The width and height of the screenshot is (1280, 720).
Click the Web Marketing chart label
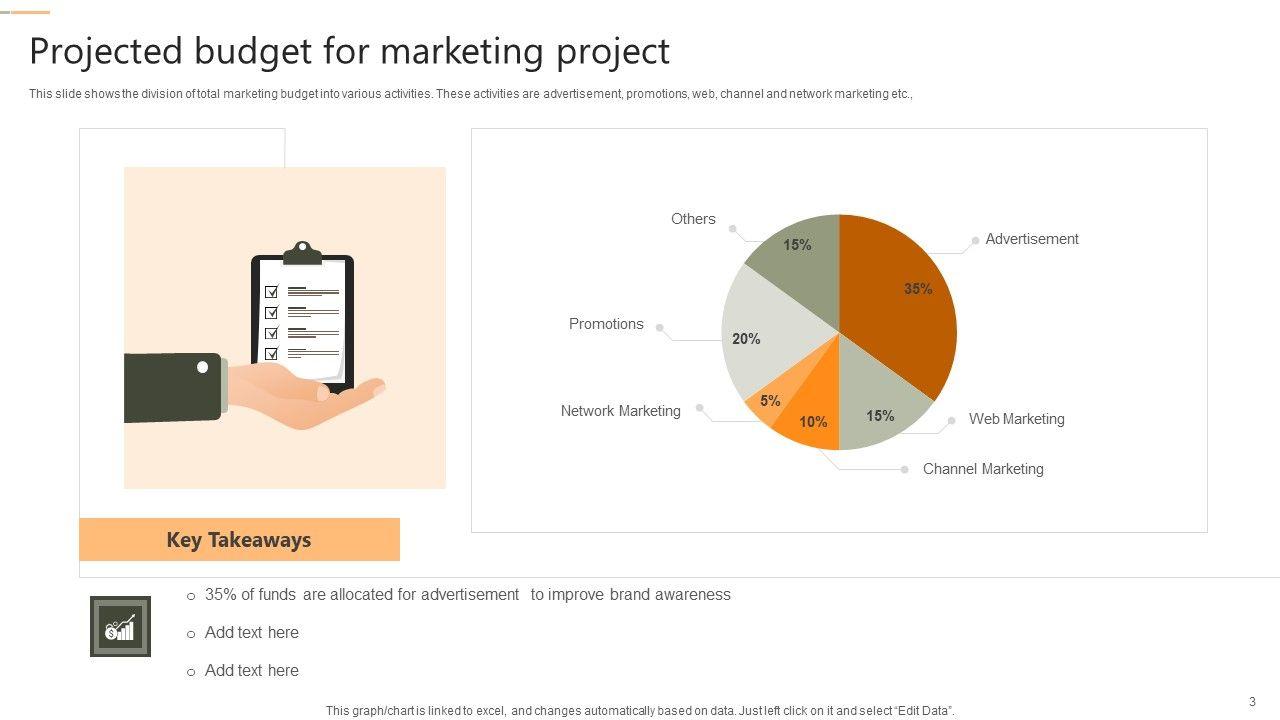(1016, 419)
